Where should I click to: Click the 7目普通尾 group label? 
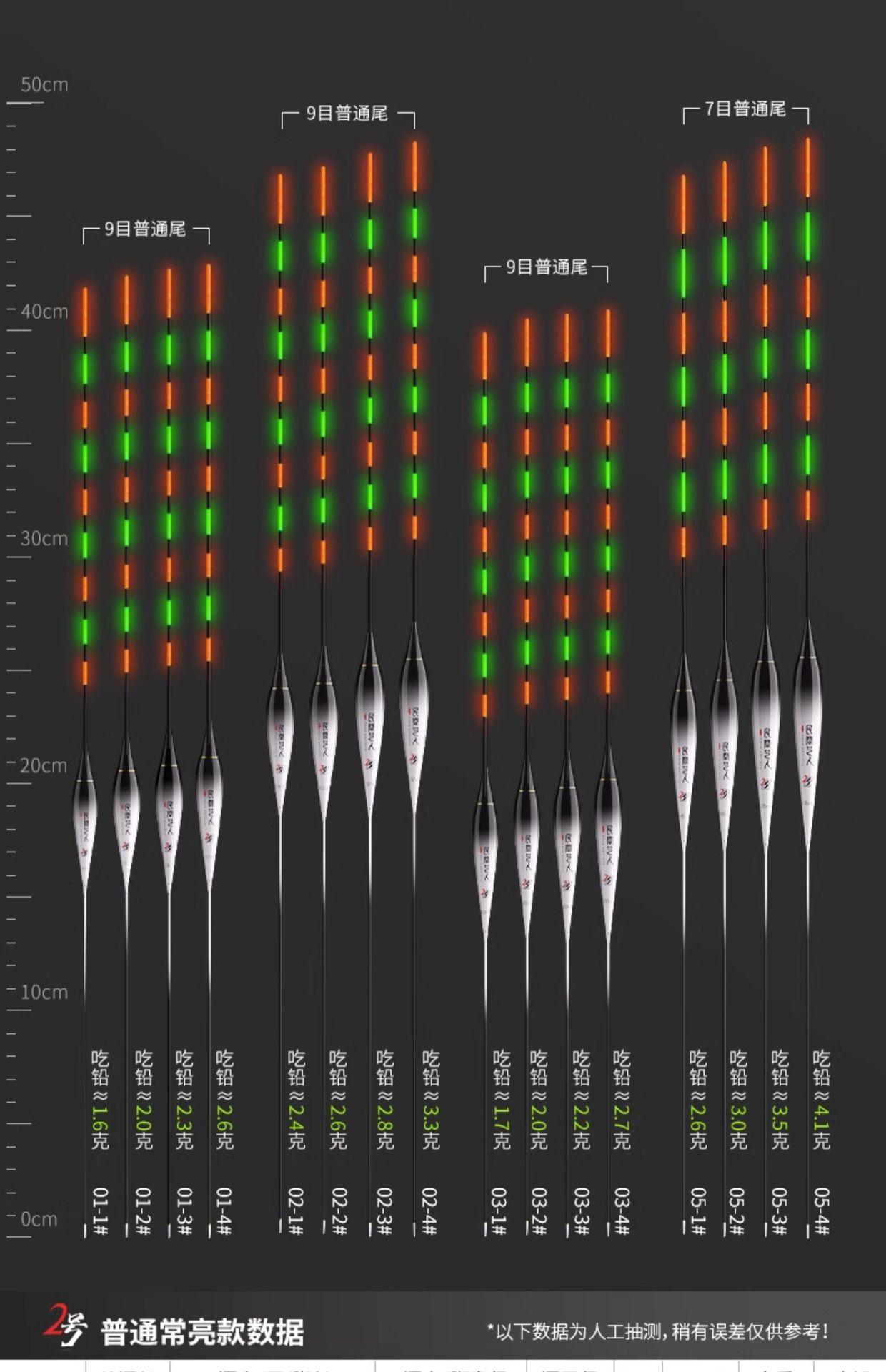pos(745,109)
